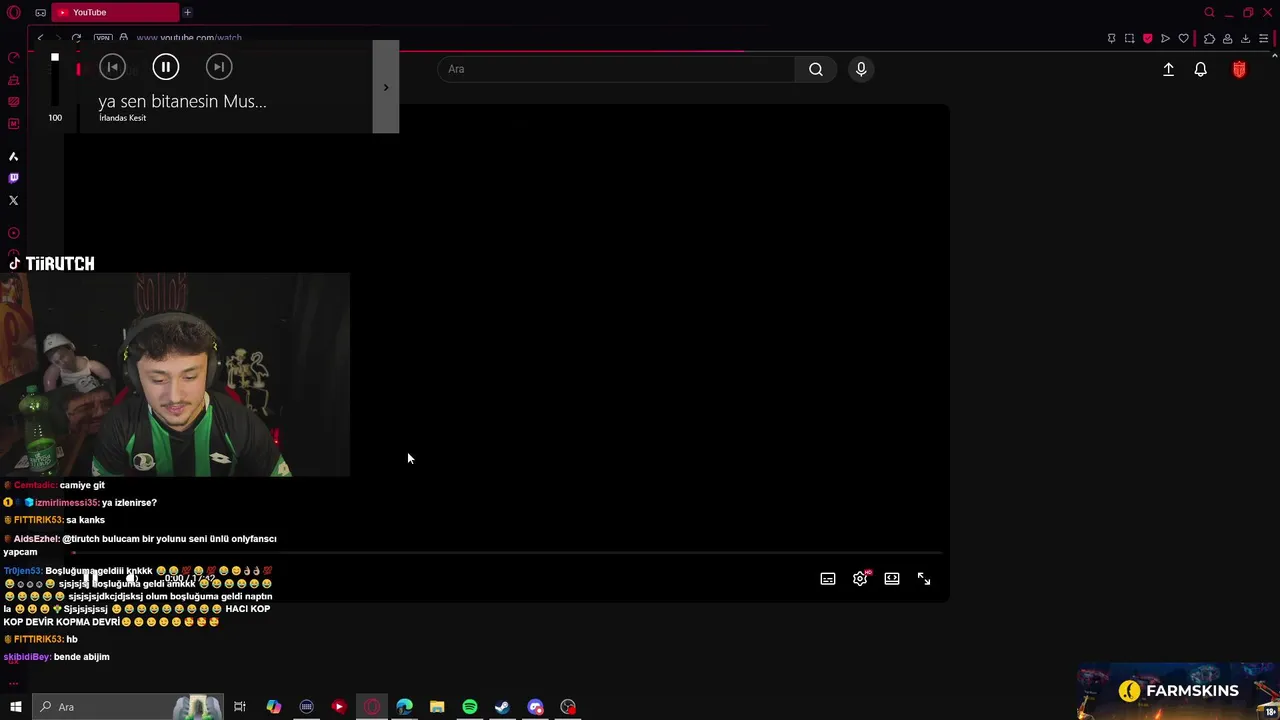
Task: Toggle the VPN badge in address bar
Action: (x=102, y=38)
